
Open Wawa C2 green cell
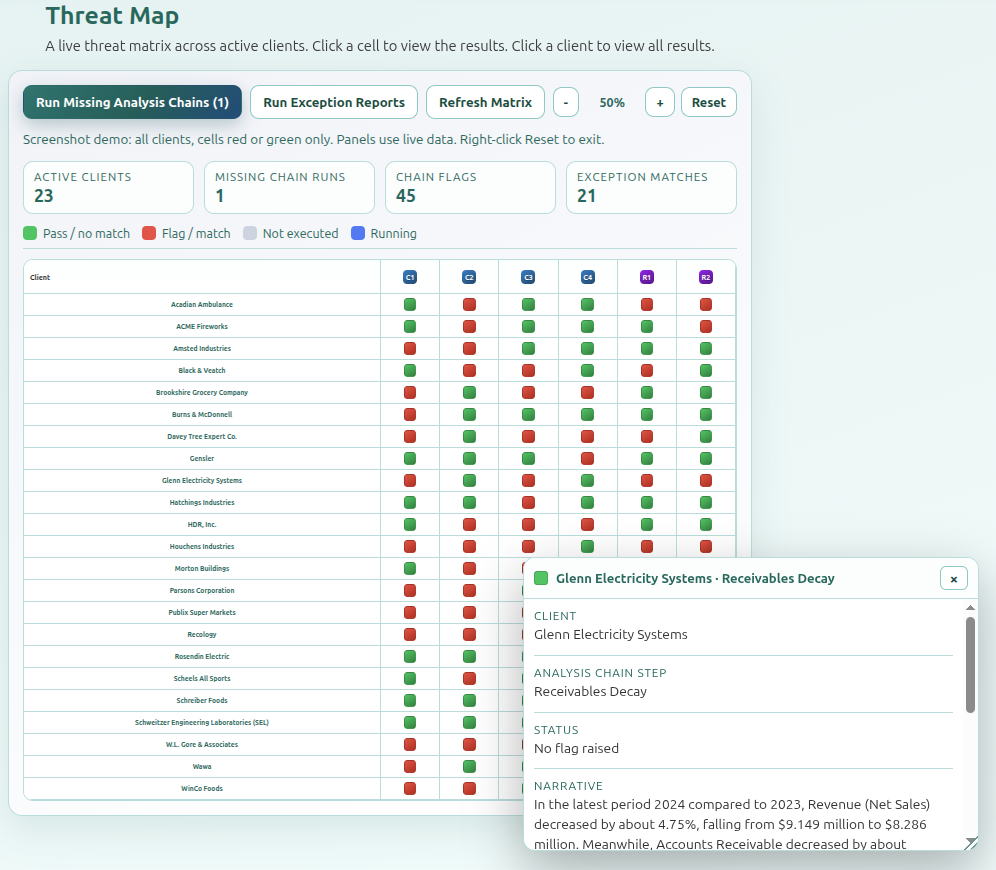pyautogui.click(x=469, y=766)
